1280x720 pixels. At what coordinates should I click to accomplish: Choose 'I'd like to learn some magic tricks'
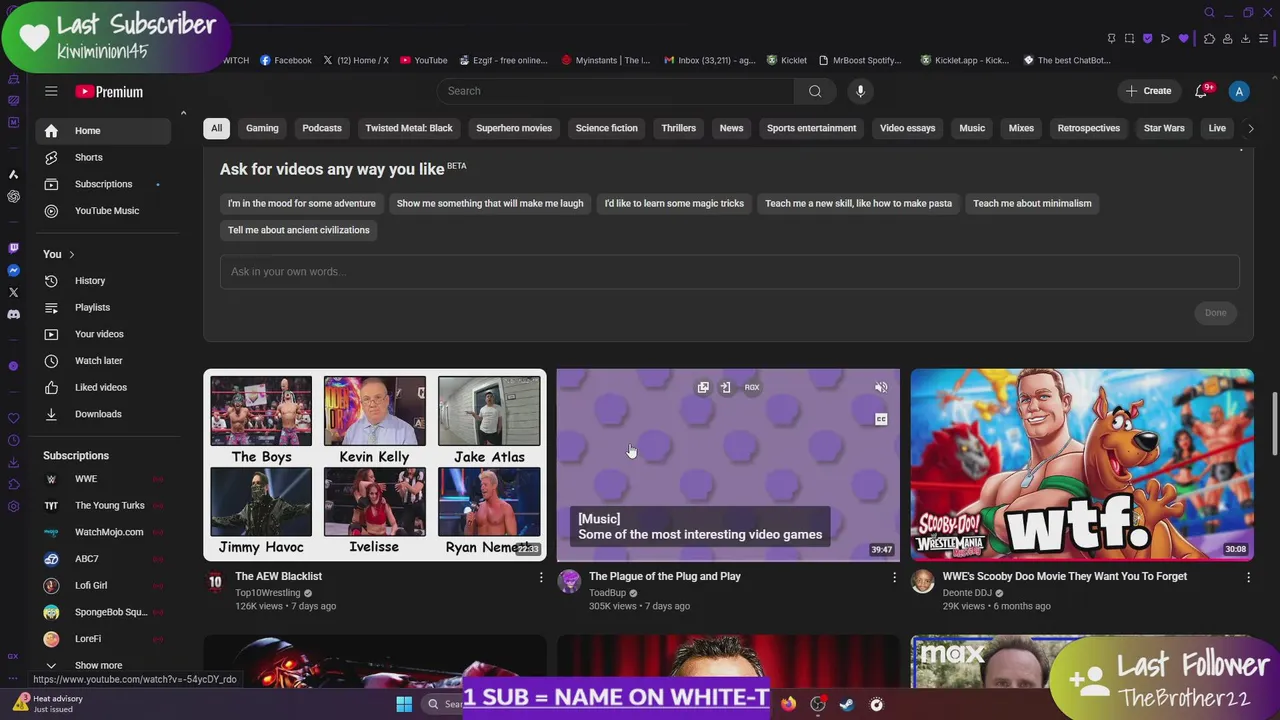click(x=674, y=203)
